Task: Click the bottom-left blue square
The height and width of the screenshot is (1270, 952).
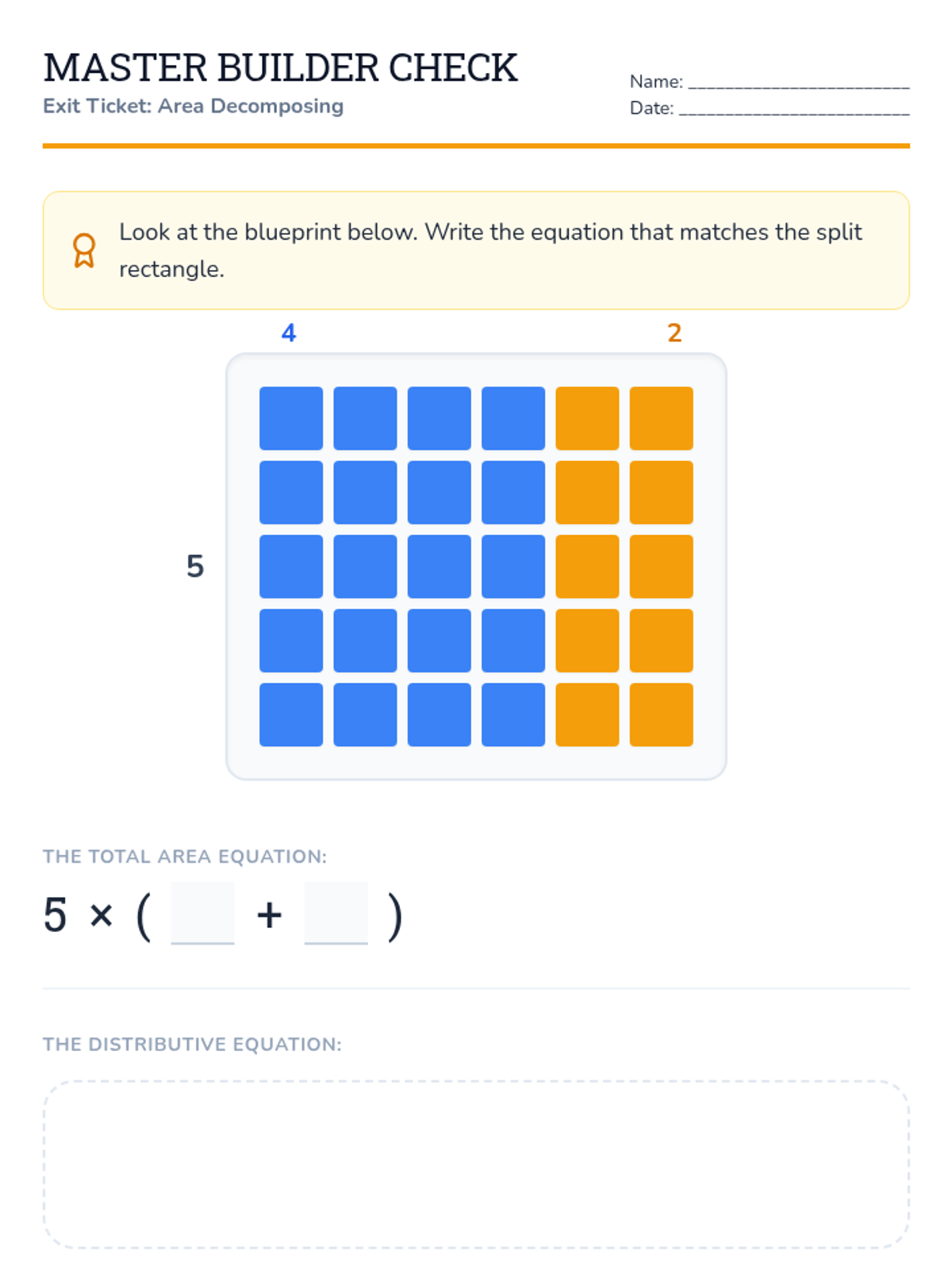Action: click(291, 714)
